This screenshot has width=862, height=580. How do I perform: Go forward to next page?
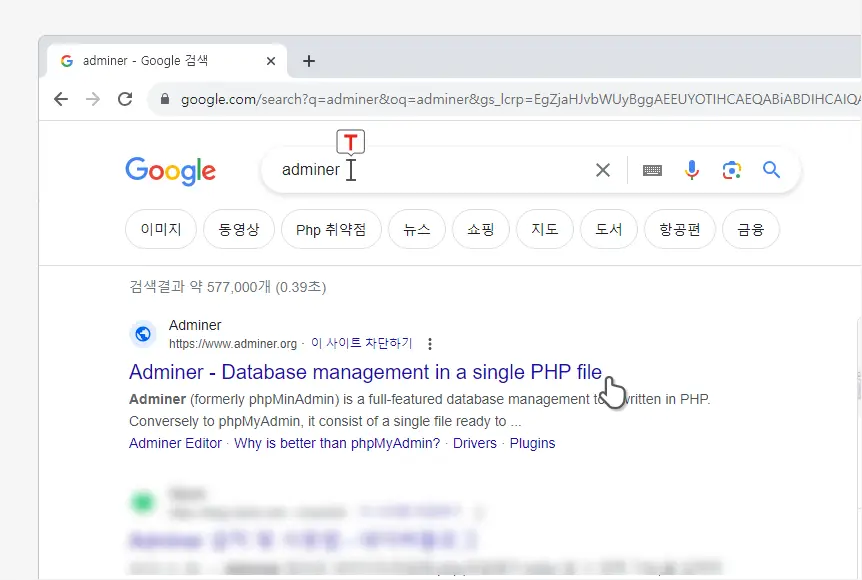pos(93,99)
